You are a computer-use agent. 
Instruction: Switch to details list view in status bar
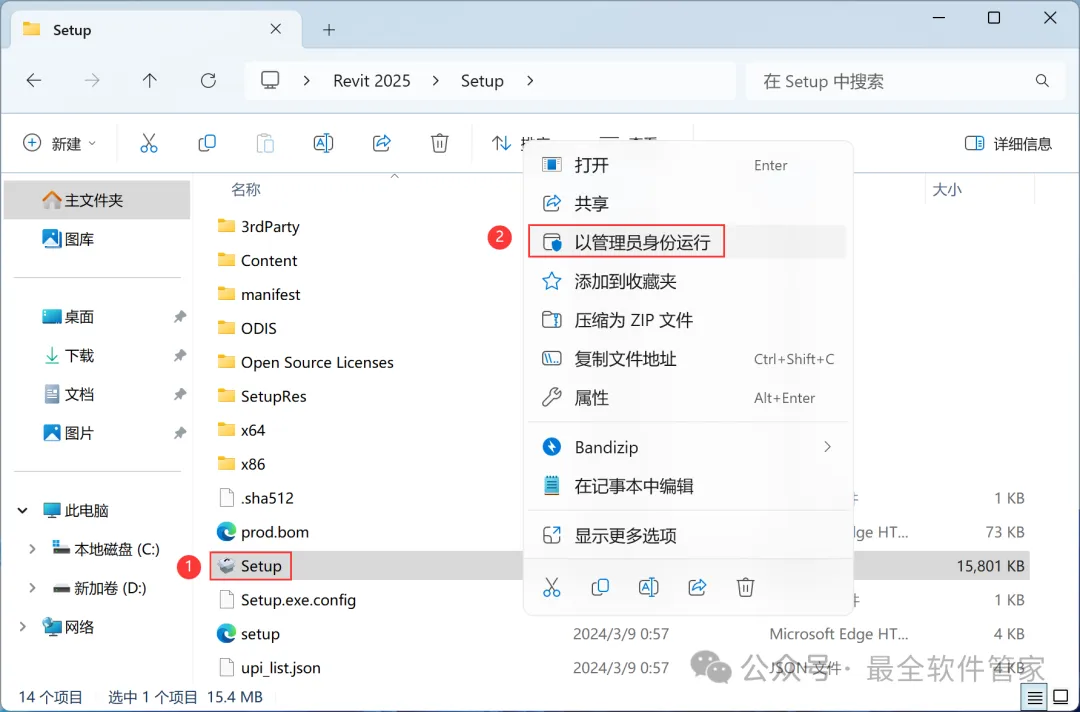pos(1035,697)
